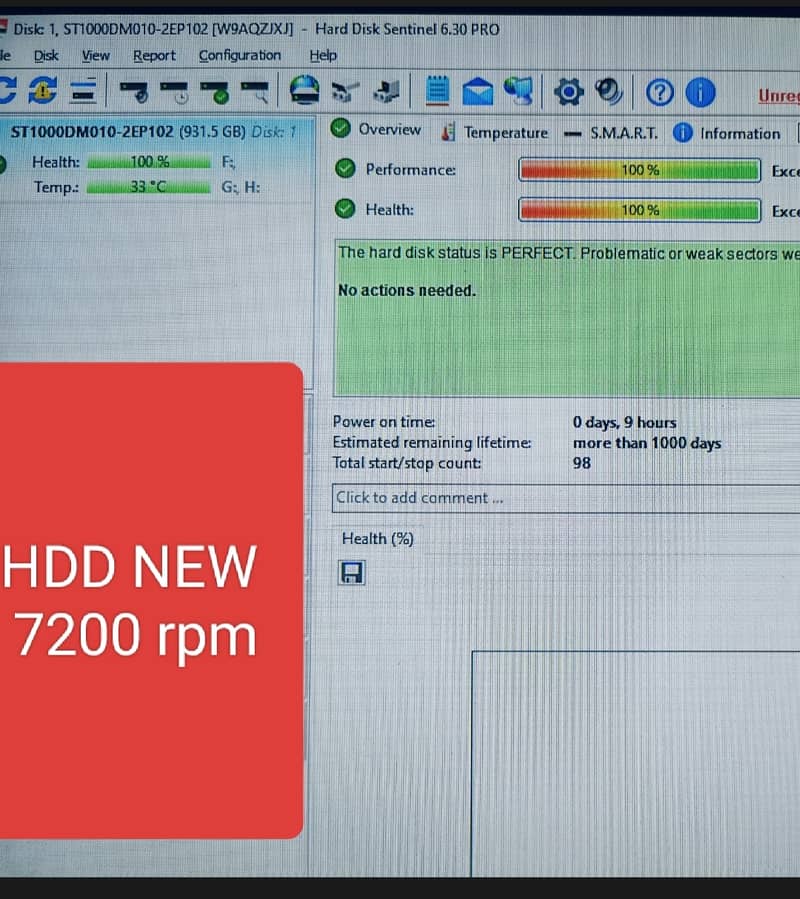This screenshot has width=800, height=899.
Task: Click the disk icon with magnifier
Action: point(255,92)
